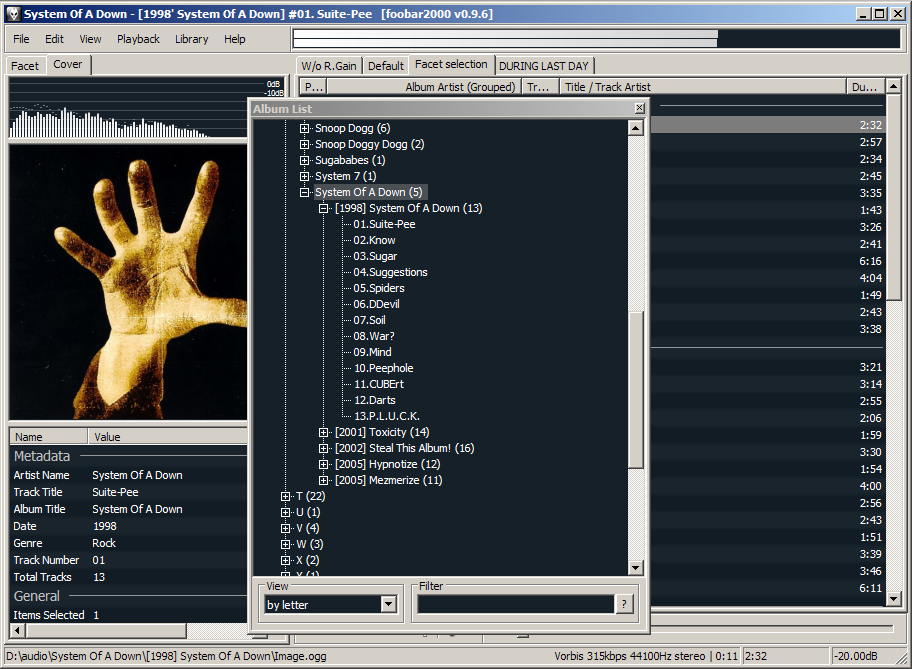Open the Help menu
The height and width of the screenshot is (669, 912).
(x=234, y=39)
